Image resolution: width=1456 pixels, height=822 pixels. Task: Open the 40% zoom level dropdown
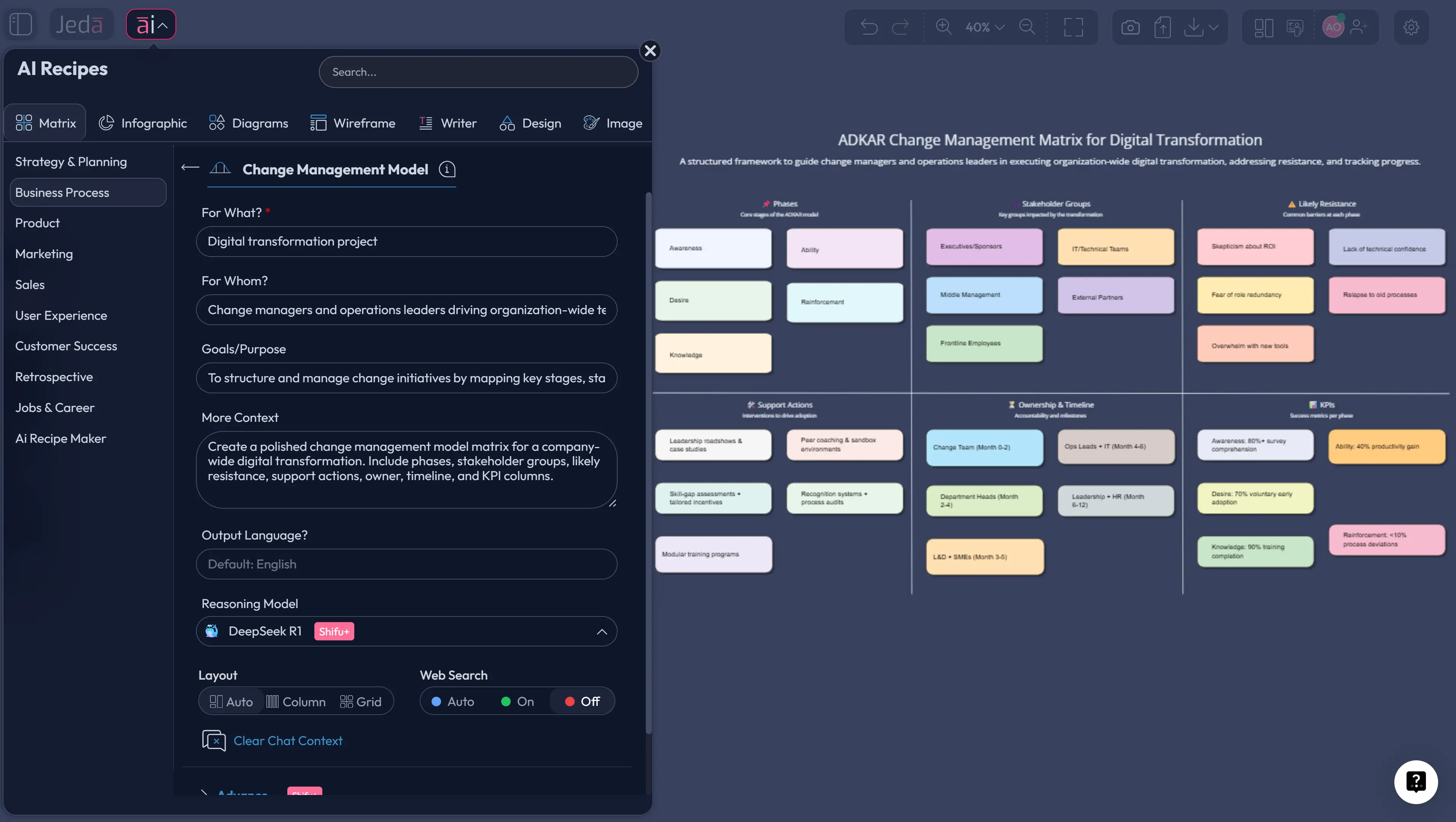[x=983, y=27]
